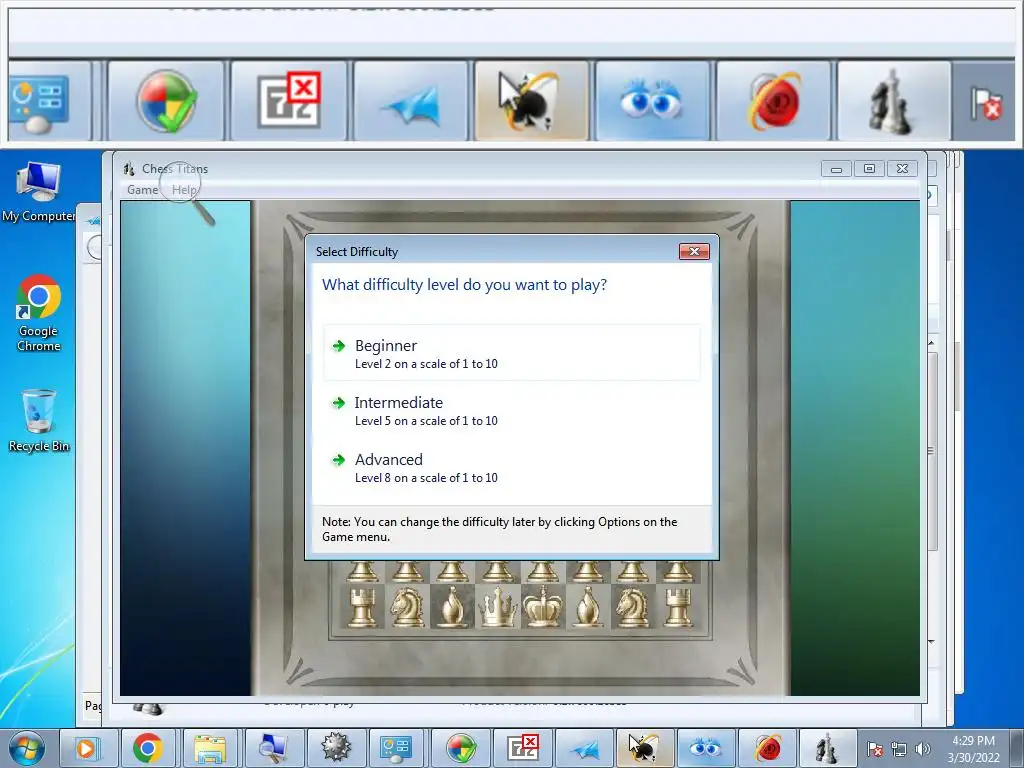
Task: Choose Intermediate difficulty level
Action: pyautogui.click(x=511, y=410)
